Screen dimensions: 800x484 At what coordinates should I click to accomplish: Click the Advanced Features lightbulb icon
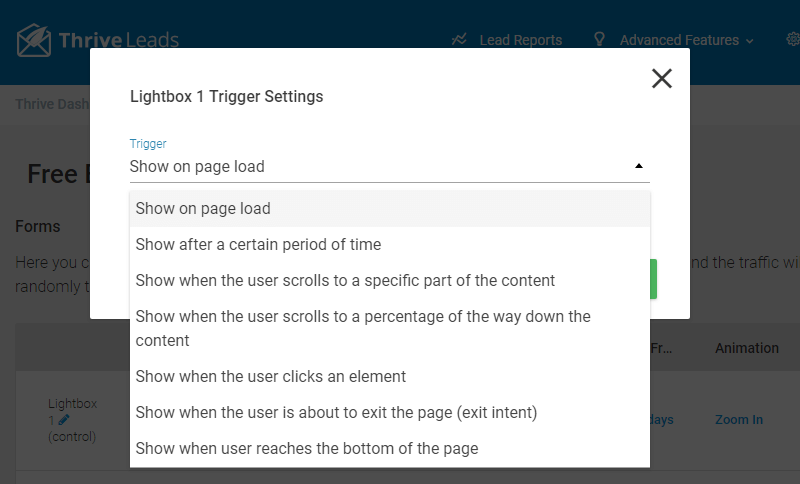click(x=599, y=39)
